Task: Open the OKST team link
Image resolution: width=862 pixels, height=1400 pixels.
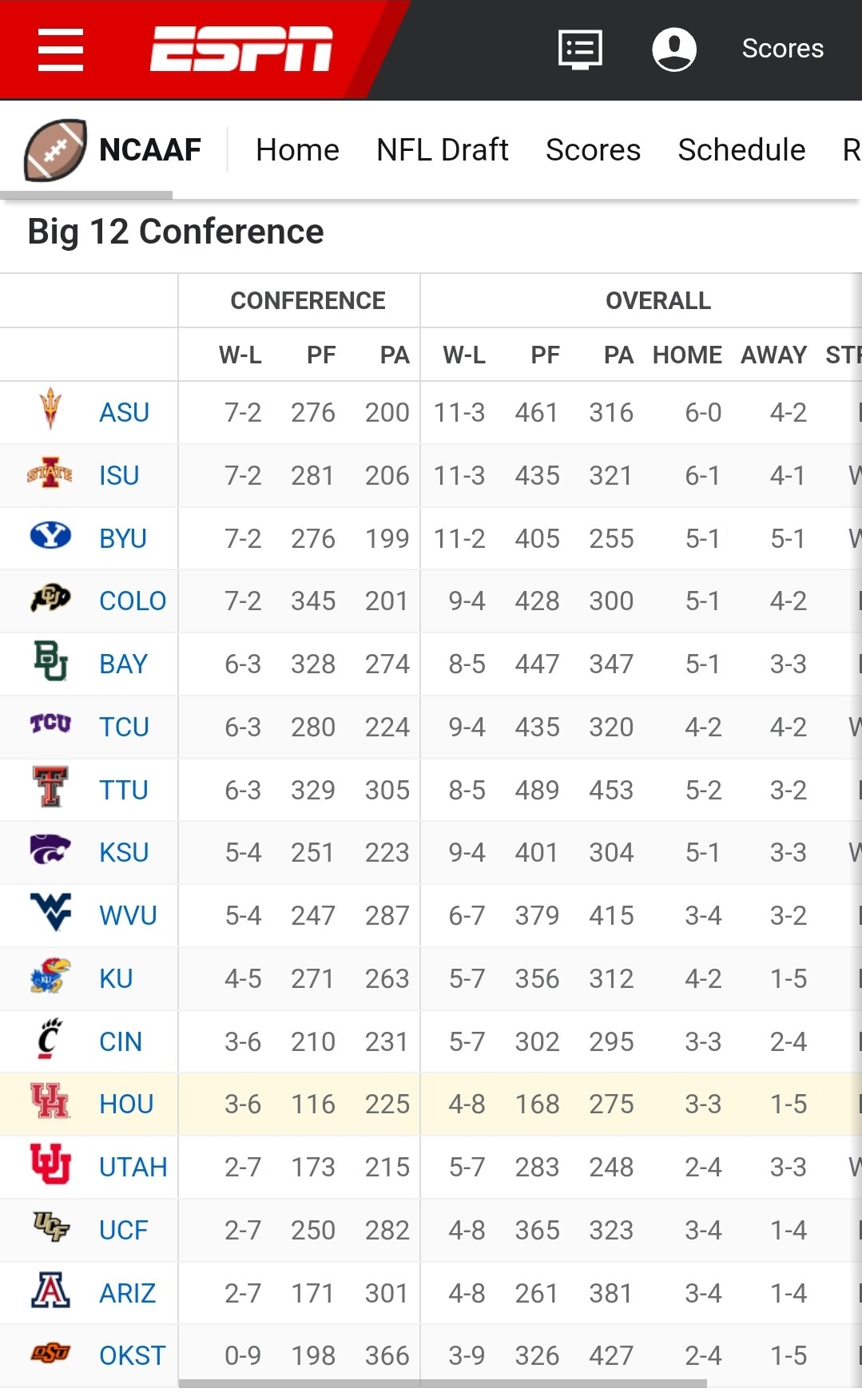Action: click(132, 1355)
